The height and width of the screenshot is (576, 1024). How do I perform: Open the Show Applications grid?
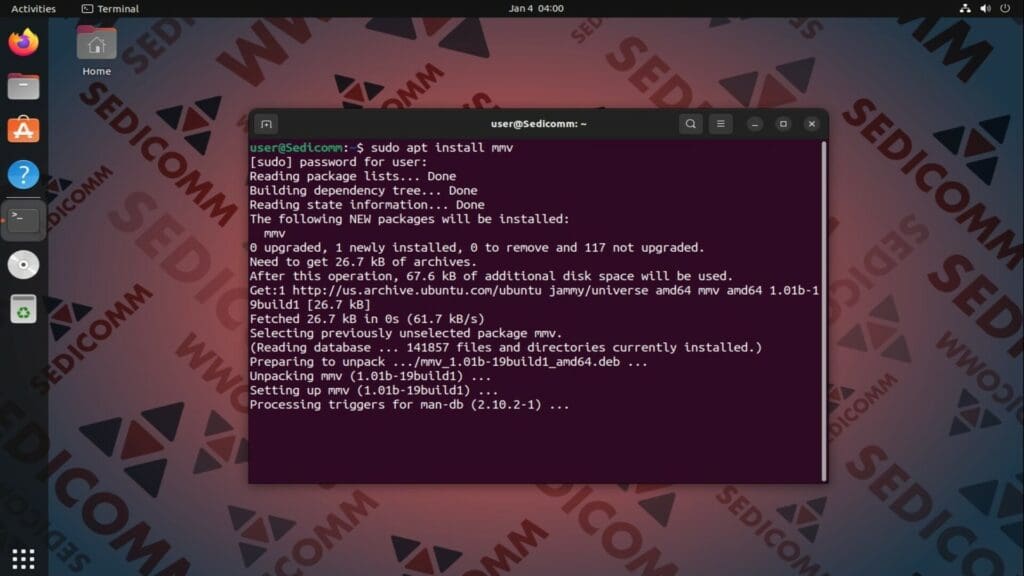point(23,557)
